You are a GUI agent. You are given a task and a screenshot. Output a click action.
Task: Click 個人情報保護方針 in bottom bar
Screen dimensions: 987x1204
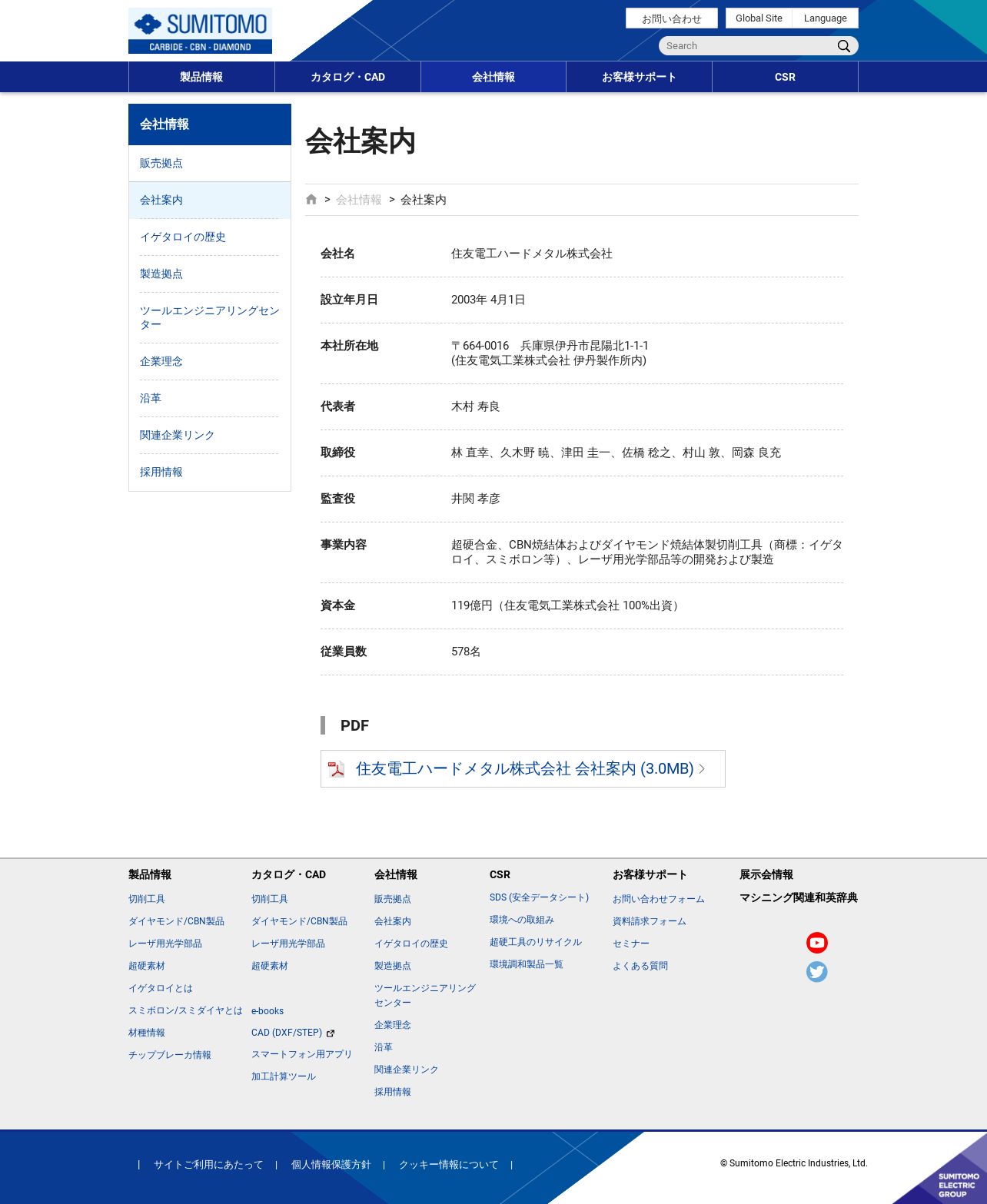331,1165
